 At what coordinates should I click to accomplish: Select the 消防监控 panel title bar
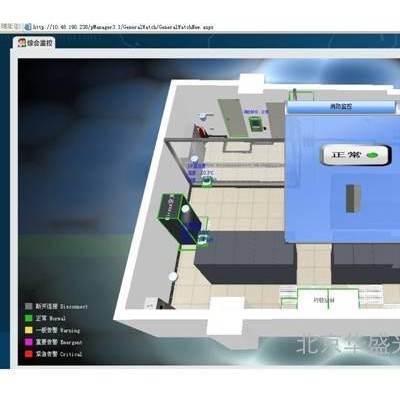[341, 107]
